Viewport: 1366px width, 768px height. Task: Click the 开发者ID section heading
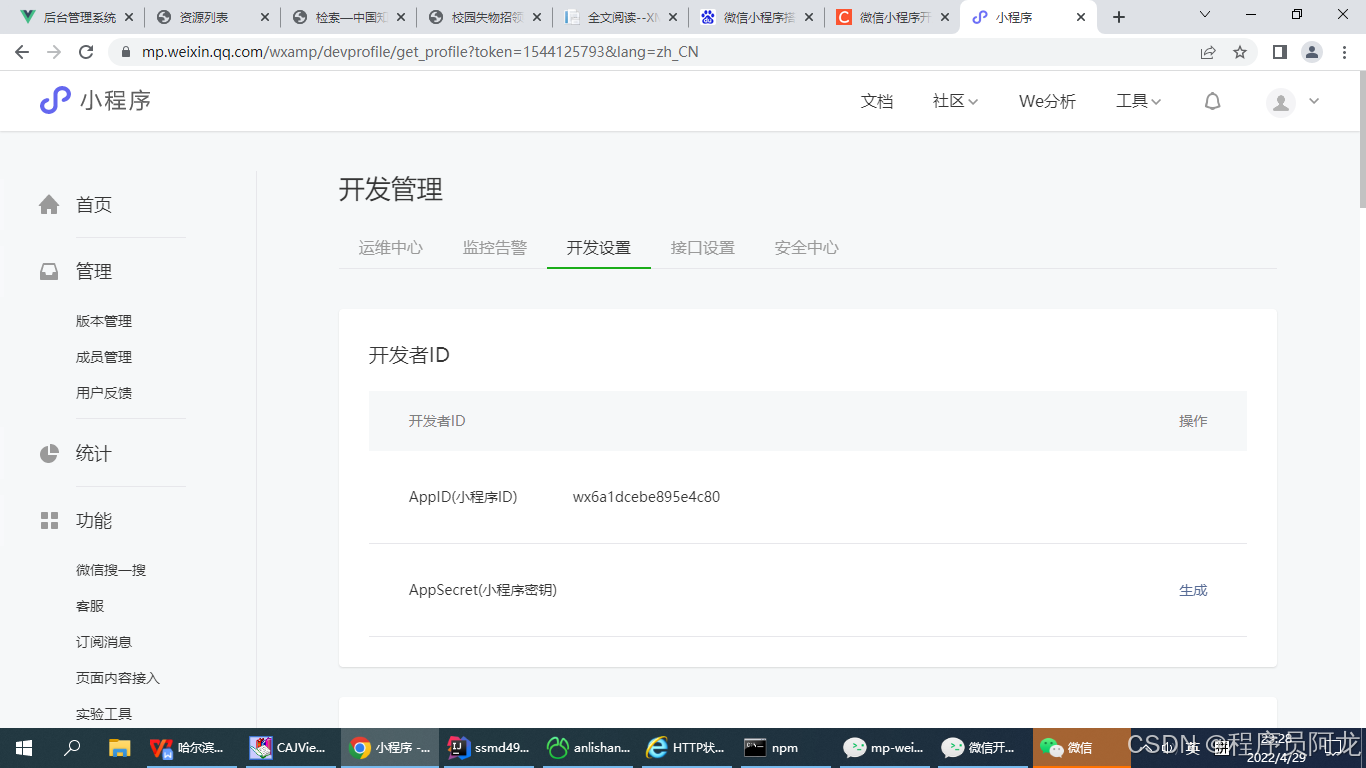[409, 355]
